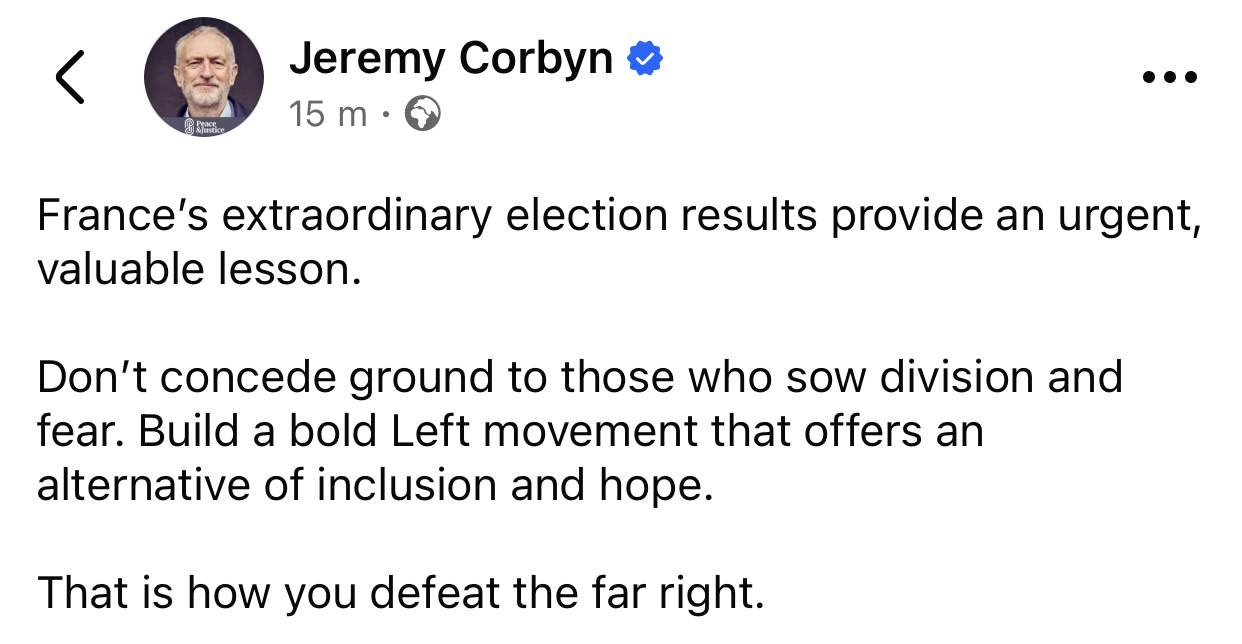Click the line "fear. Build a bold Left movement"

(510, 431)
